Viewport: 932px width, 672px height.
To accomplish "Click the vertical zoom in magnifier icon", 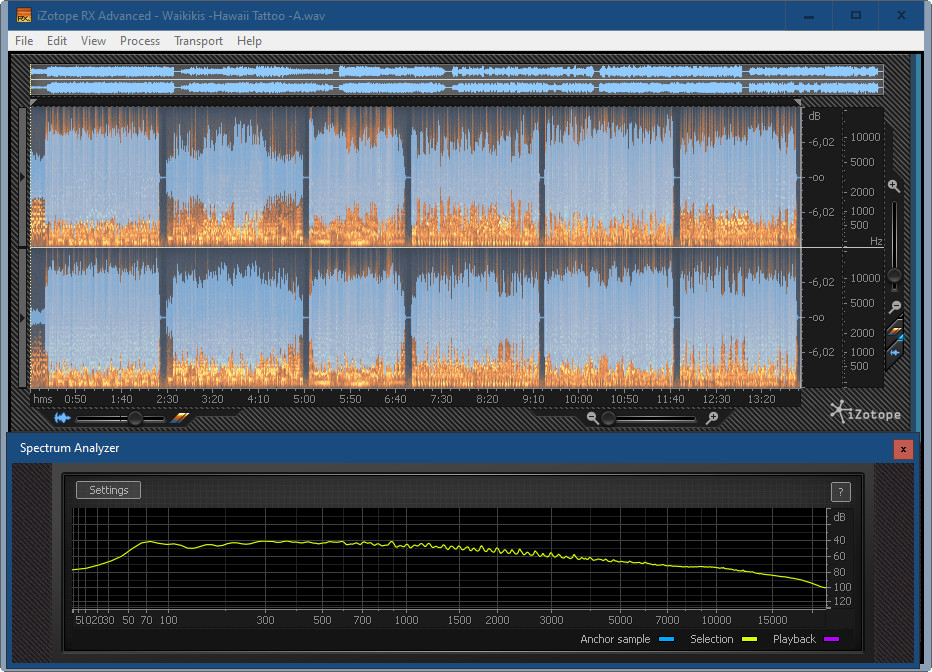I will (894, 186).
